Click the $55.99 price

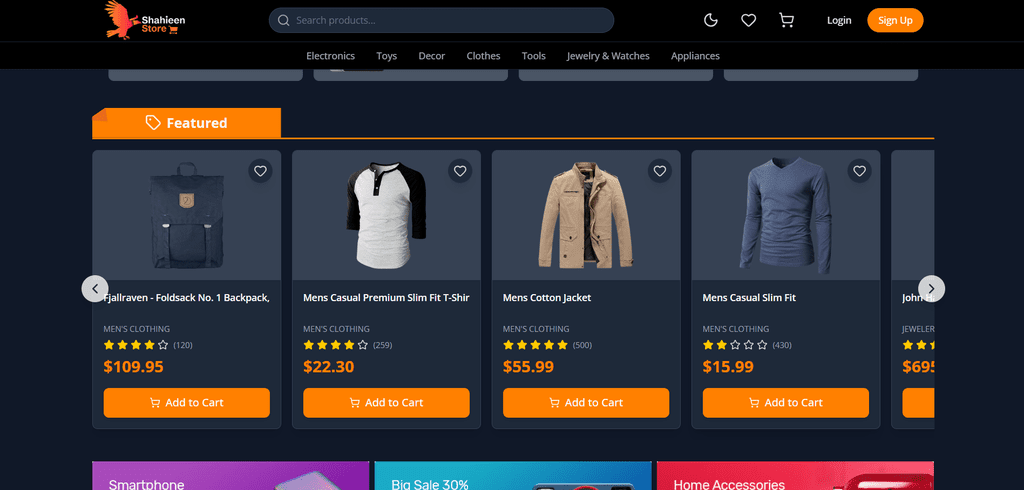point(528,367)
